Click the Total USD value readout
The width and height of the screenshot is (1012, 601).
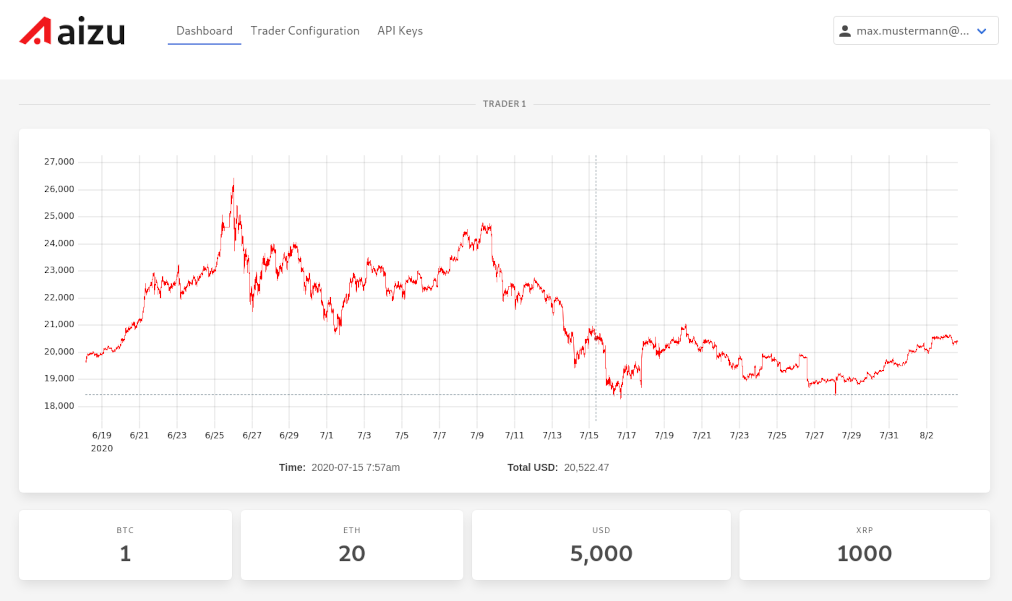(586, 467)
